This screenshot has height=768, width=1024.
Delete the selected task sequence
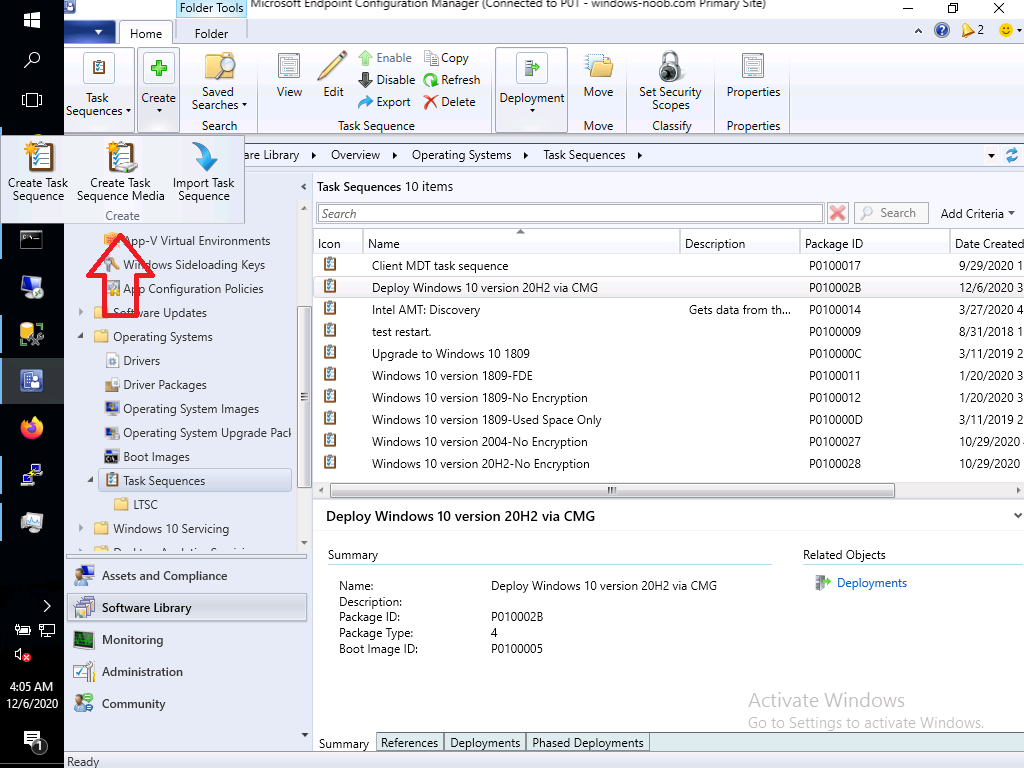click(x=449, y=102)
